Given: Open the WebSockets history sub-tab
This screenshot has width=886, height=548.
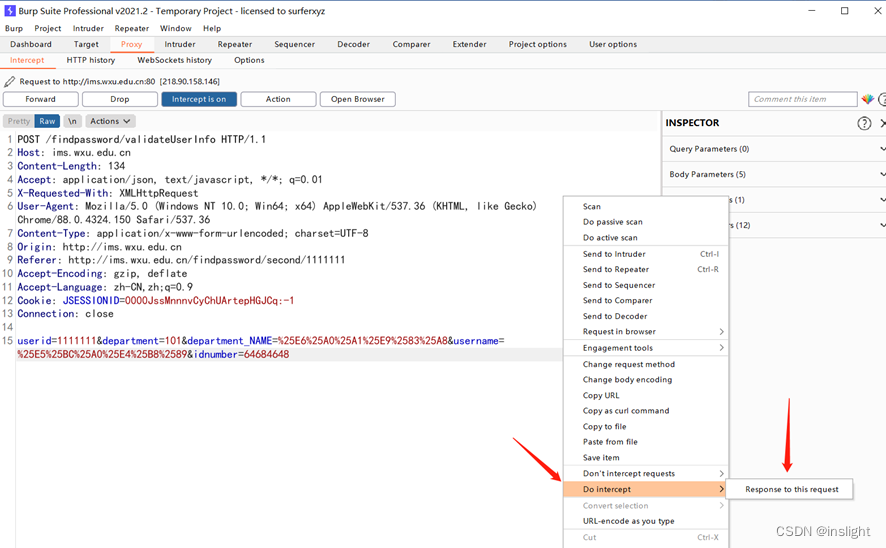Looking at the screenshot, I should (175, 60).
